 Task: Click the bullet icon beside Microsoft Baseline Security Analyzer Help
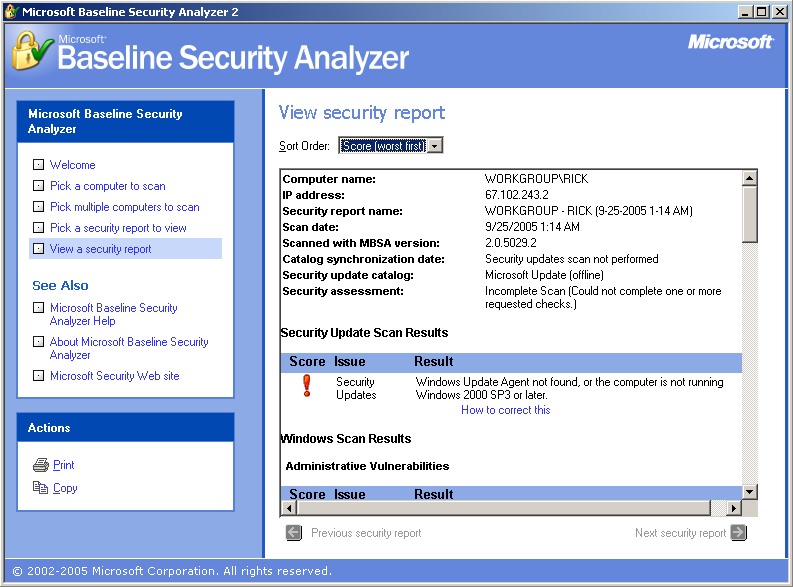[x=38, y=307]
